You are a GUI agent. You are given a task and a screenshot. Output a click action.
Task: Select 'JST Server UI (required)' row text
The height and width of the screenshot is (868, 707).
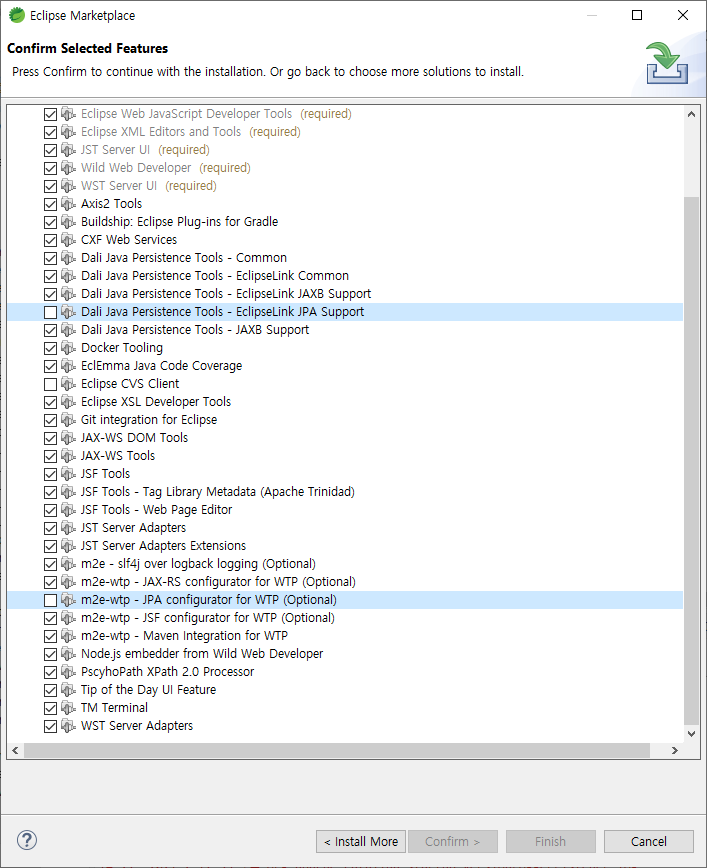click(145, 149)
